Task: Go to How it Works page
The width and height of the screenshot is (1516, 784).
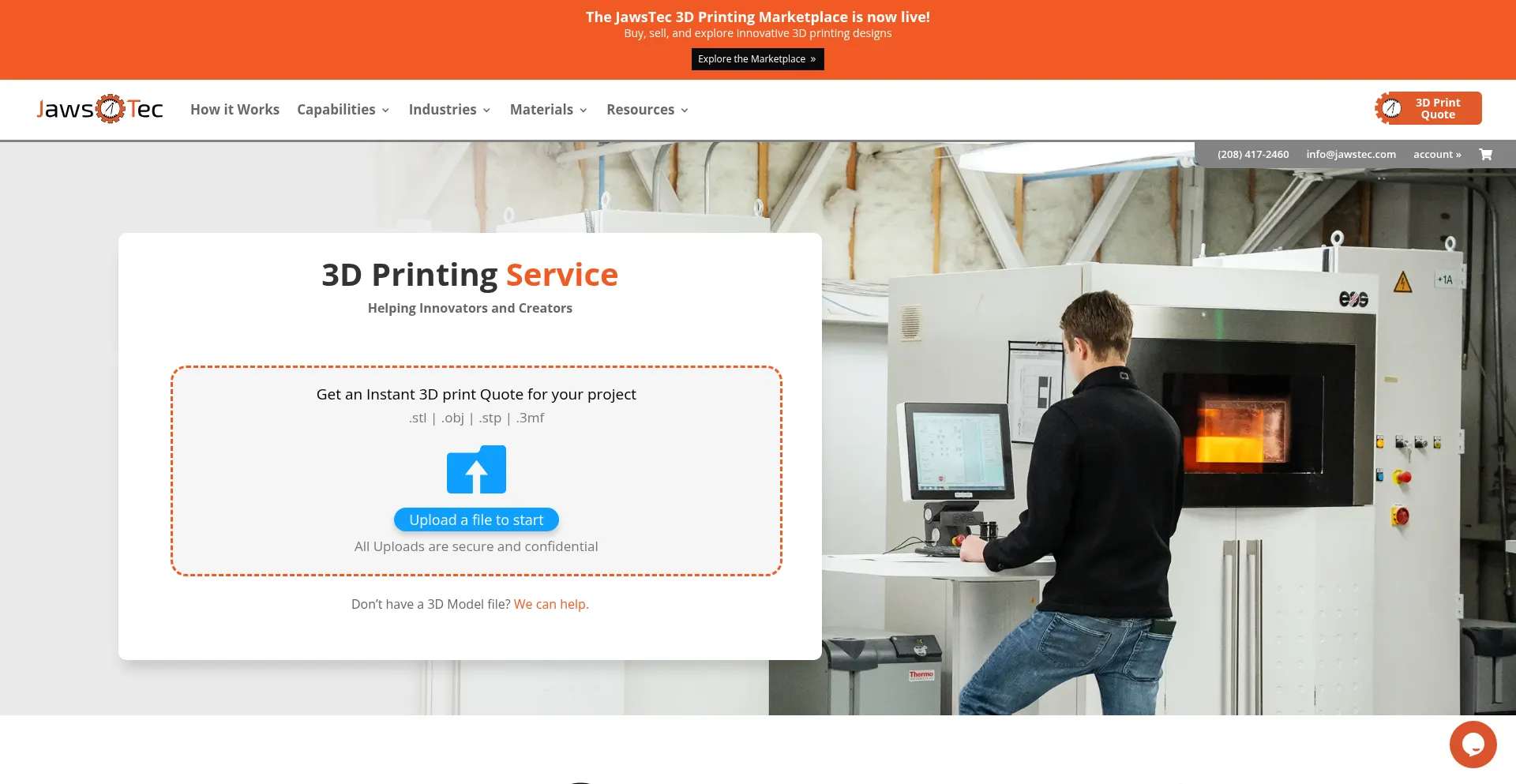Action: click(235, 110)
